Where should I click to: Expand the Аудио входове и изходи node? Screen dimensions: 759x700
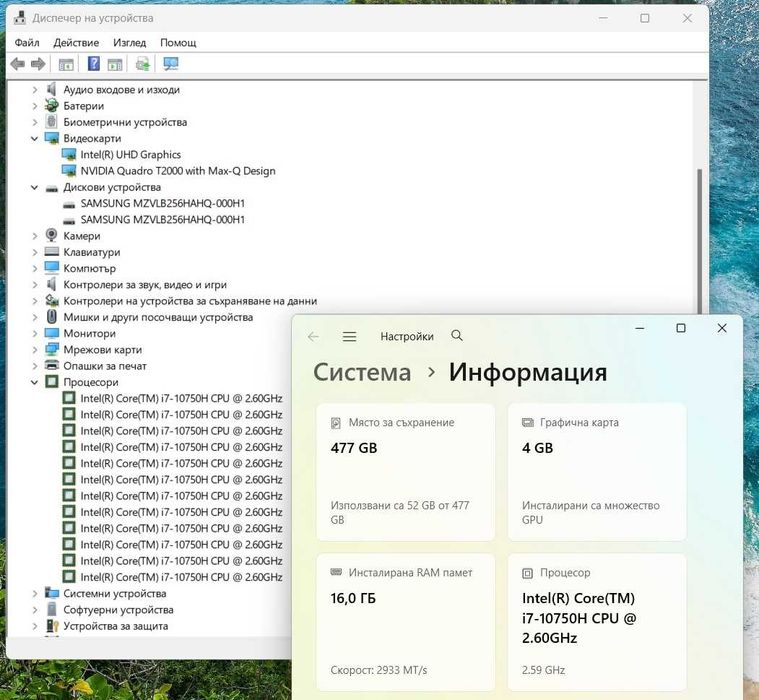[x=34, y=90]
